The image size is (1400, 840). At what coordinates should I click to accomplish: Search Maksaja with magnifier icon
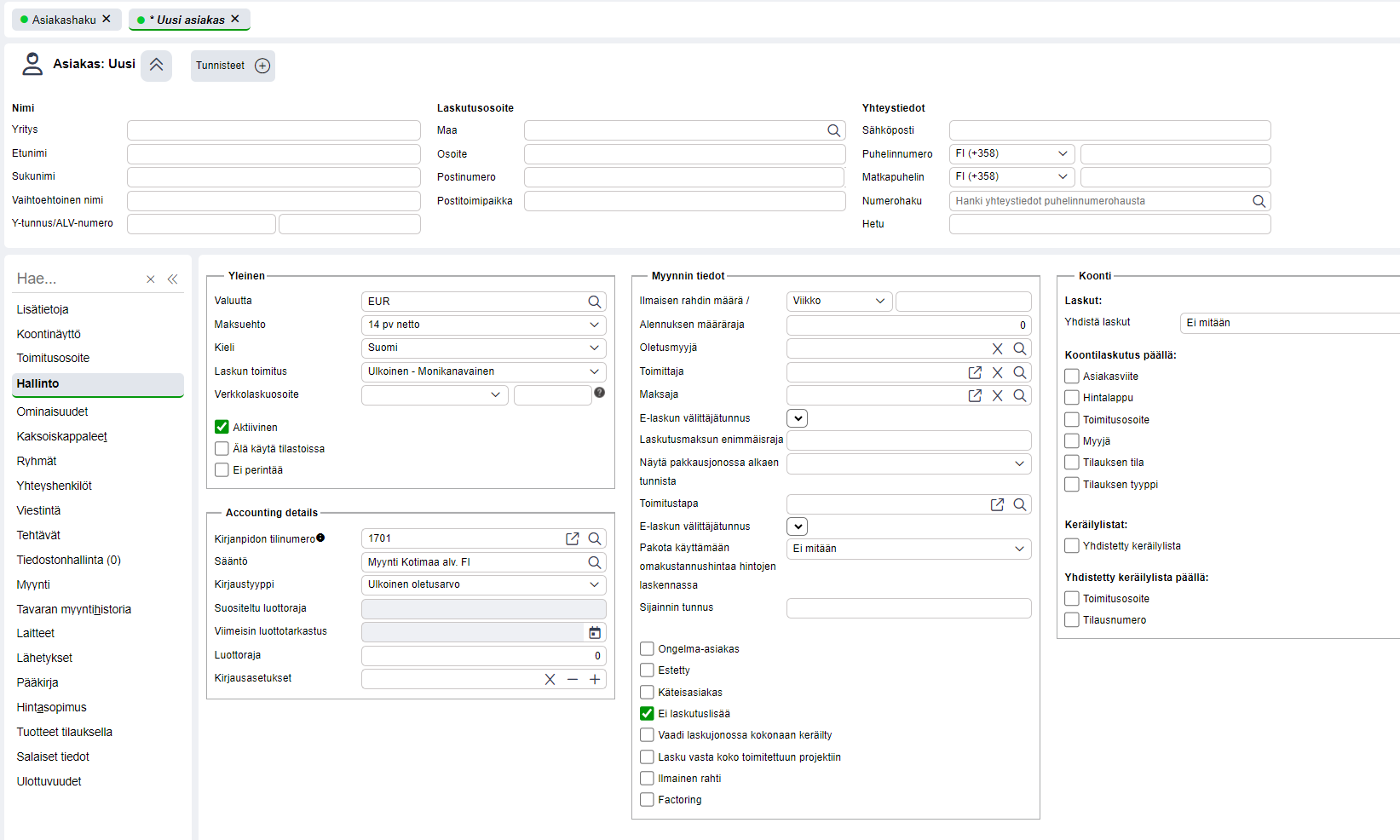1020,395
